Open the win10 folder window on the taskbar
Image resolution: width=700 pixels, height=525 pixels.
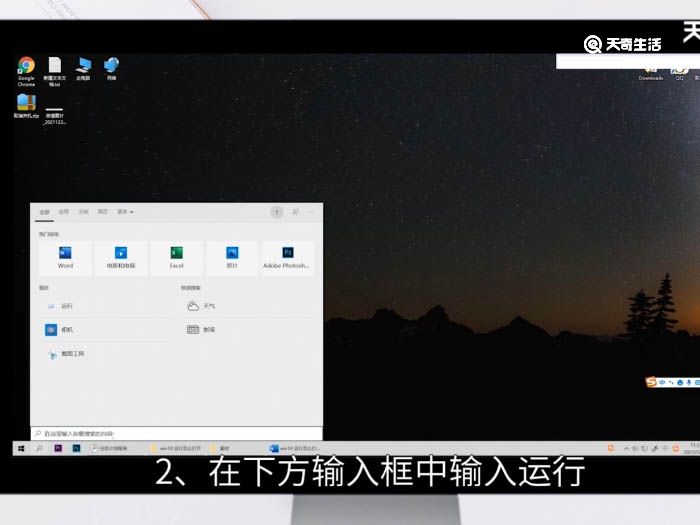[x=176, y=448]
